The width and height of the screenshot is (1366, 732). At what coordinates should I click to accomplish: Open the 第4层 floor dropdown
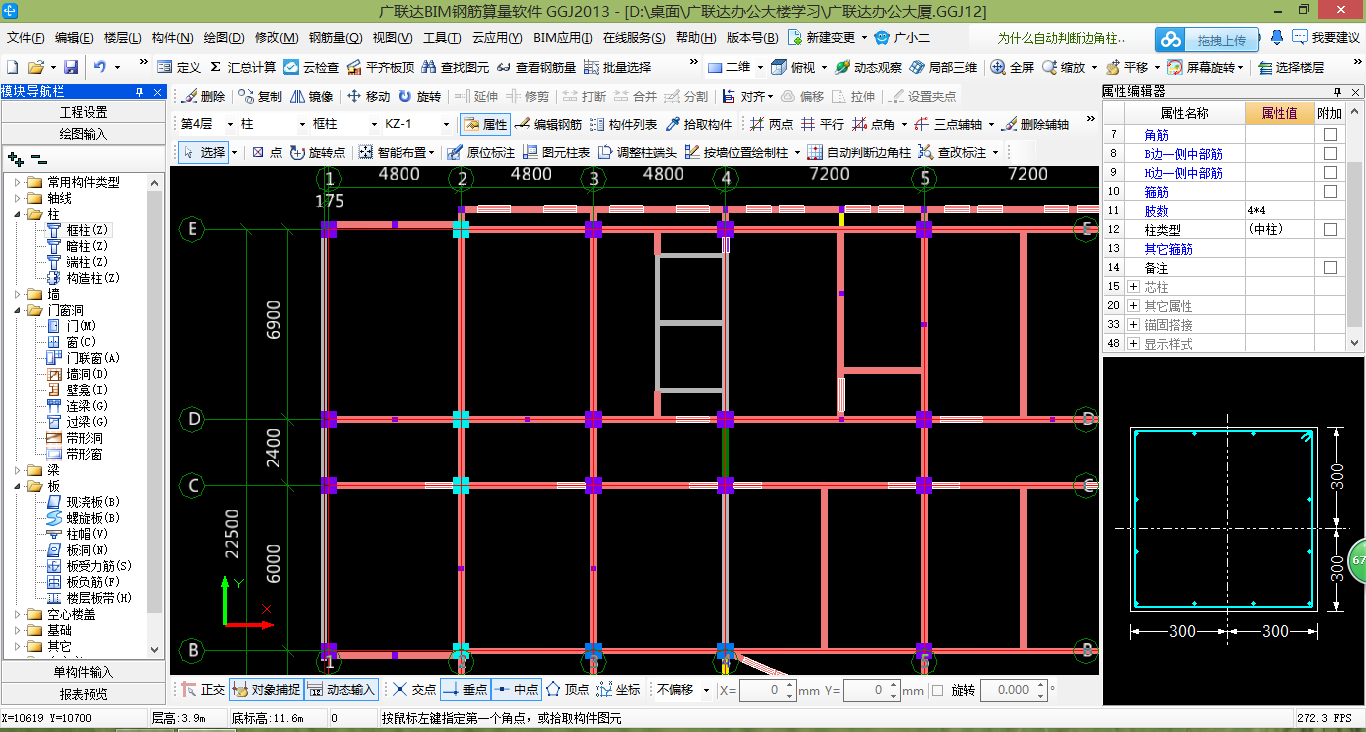pyautogui.click(x=230, y=125)
